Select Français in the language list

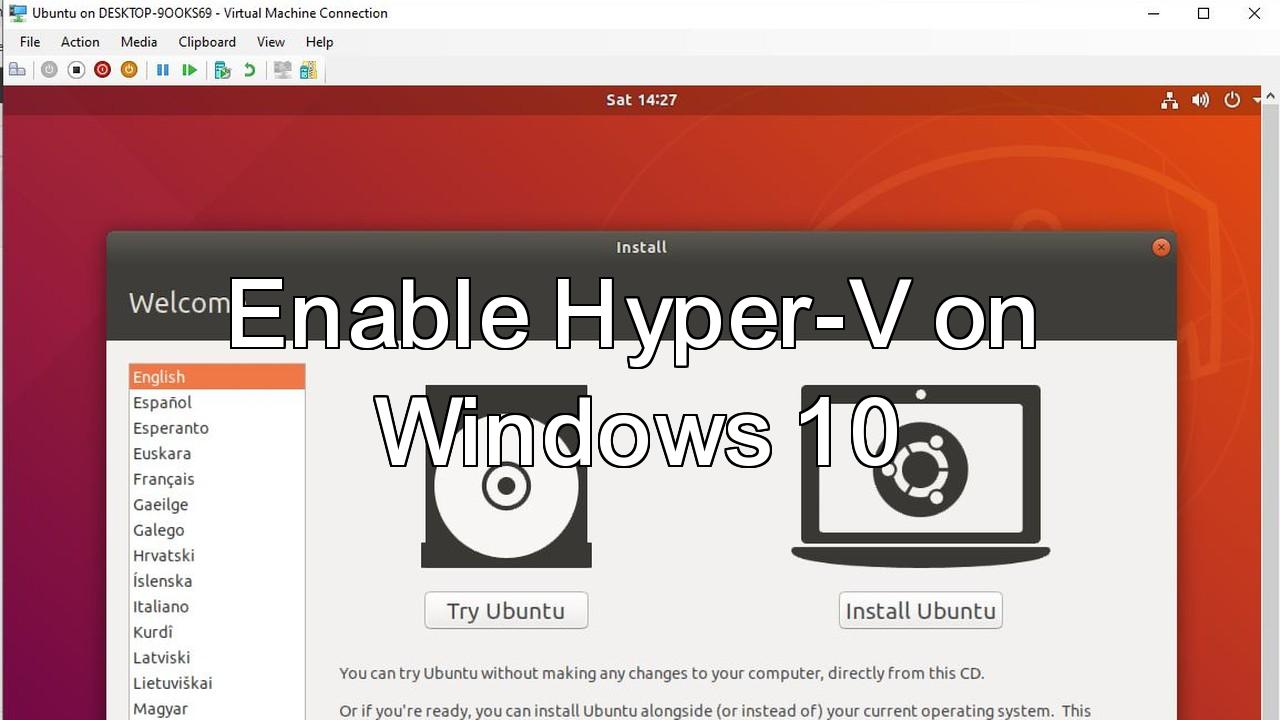pyautogui.click(x=164, y=479)
